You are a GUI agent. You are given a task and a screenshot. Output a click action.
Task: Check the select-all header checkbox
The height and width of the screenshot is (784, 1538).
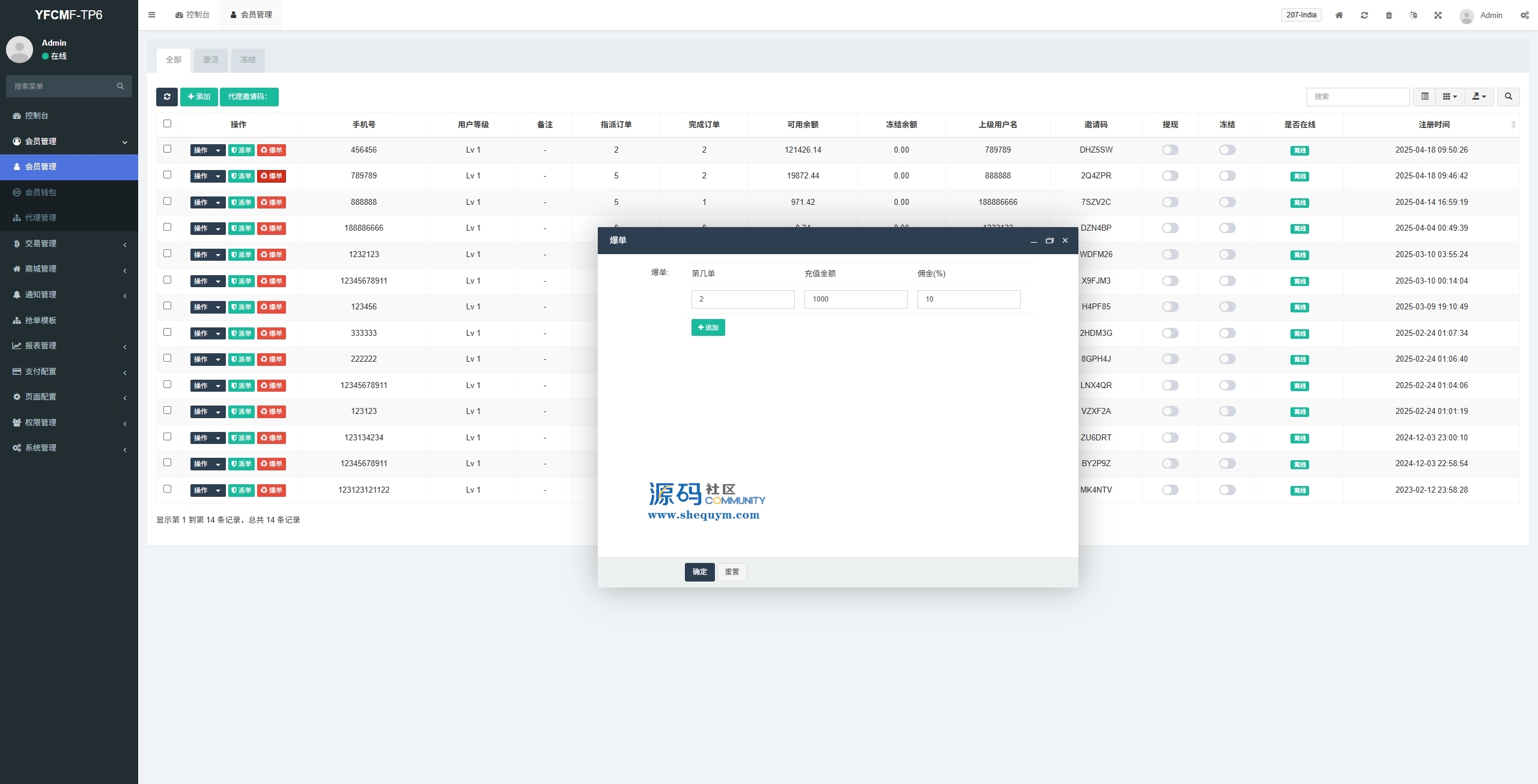tap(168, 124)
